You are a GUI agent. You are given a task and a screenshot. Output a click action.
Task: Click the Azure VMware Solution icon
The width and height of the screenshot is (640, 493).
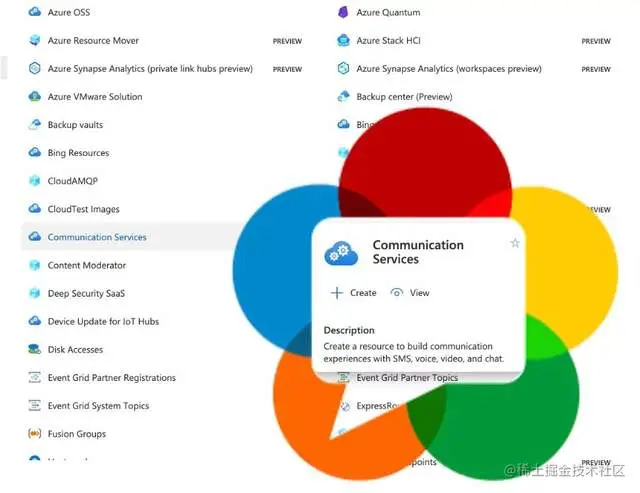(x=35, y=96)
